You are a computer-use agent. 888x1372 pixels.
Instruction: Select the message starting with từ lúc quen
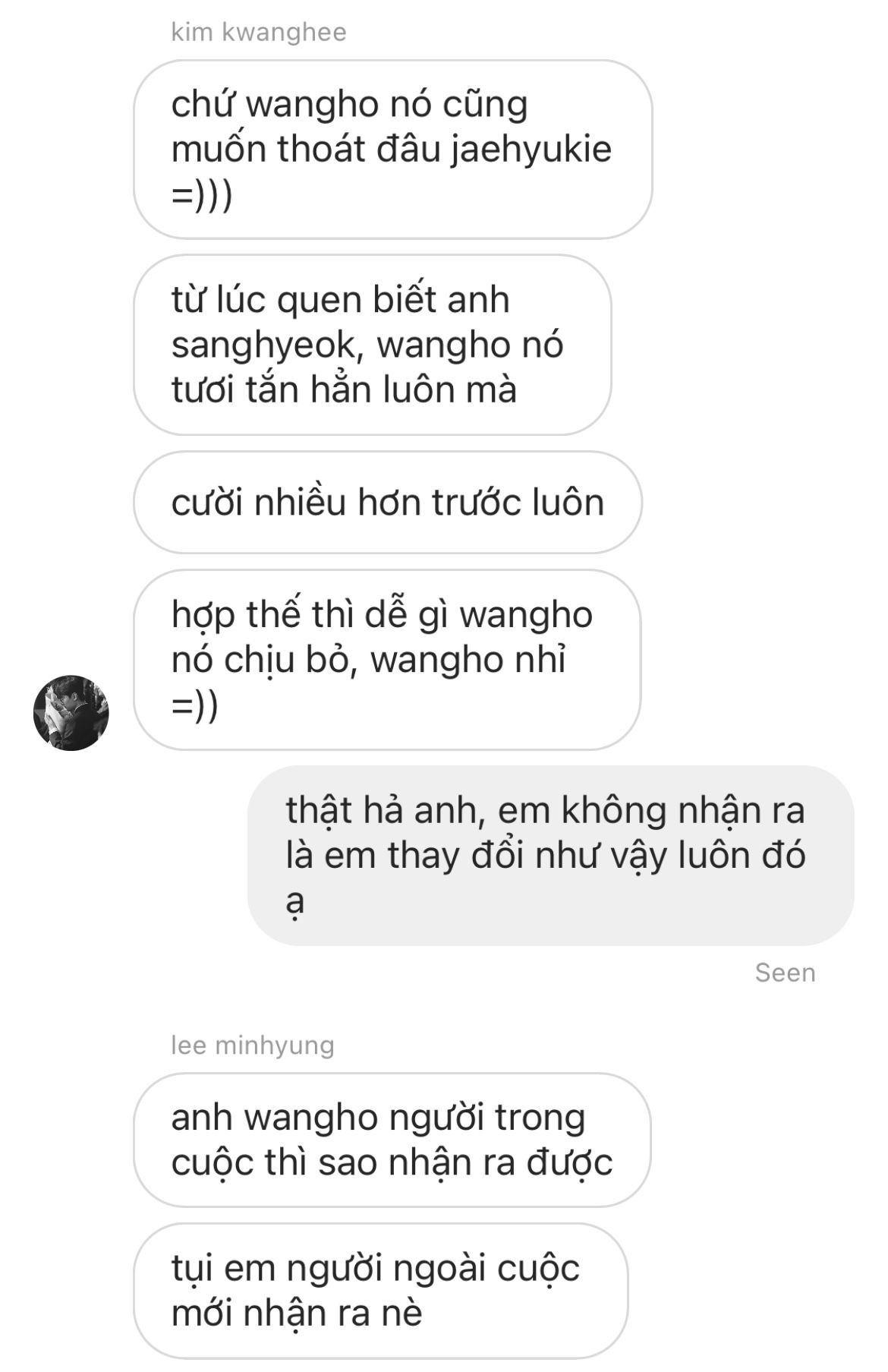[x=373, y=345]
